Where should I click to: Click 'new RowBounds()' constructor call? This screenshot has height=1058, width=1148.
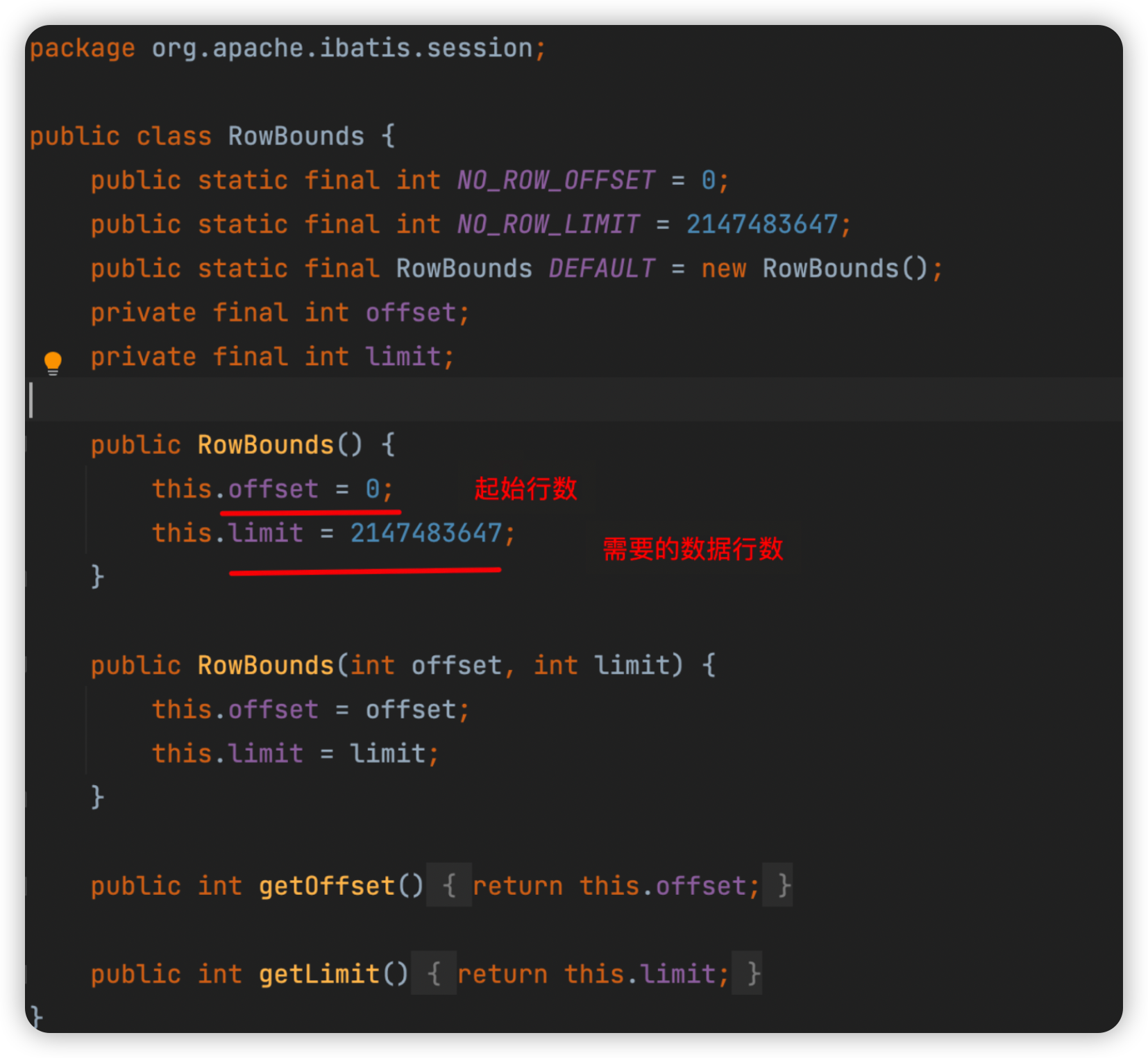point(815,269)
